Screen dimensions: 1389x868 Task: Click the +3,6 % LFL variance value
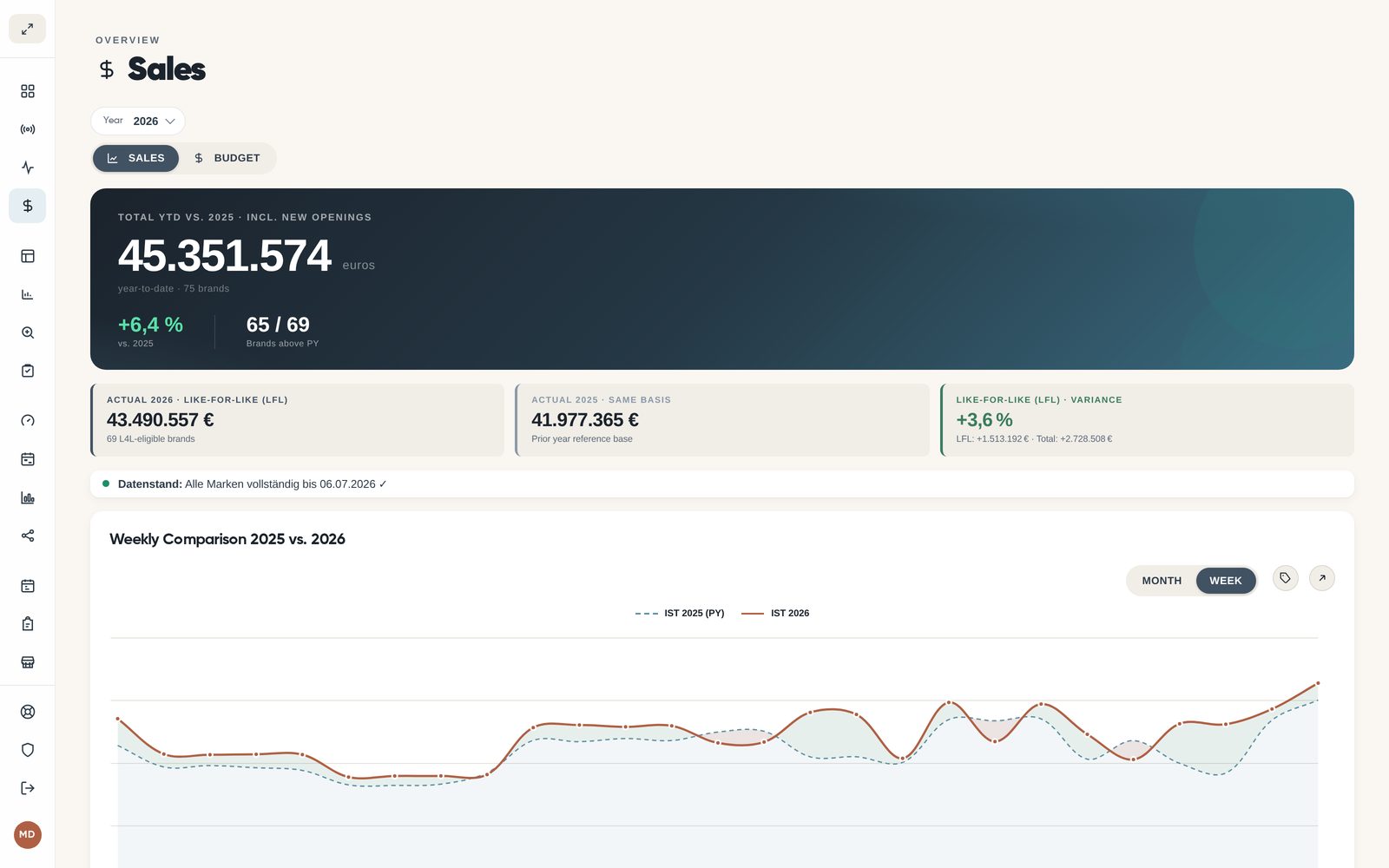pyautogui.click(x=984, y=420)
